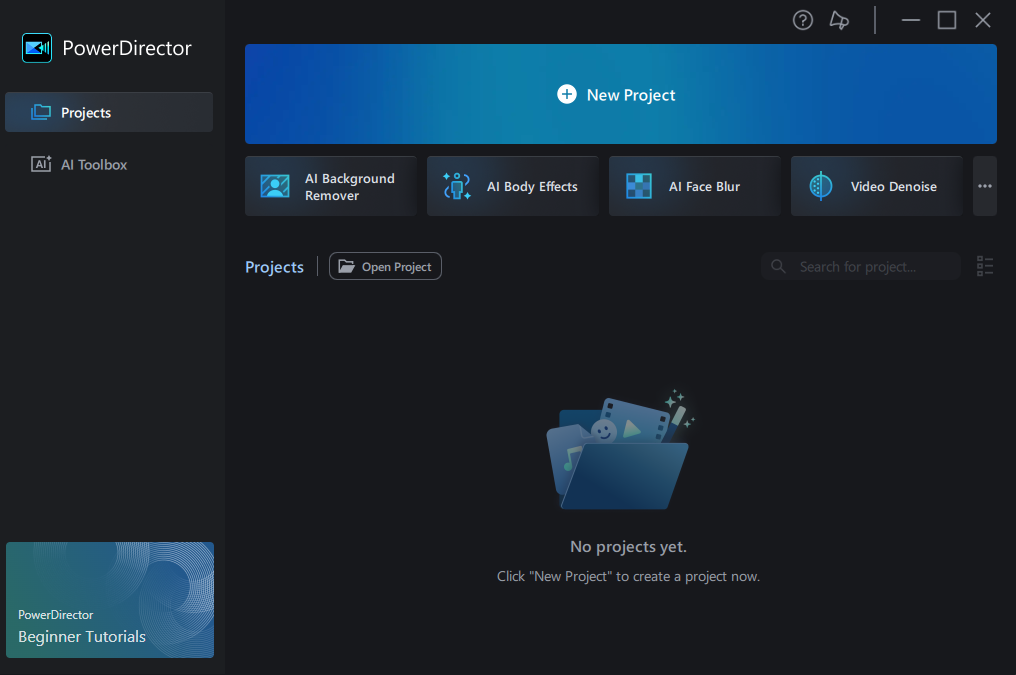The image size is (1016, 675).
Task: Close the PowerDirector window
Action: click(983, 21)
